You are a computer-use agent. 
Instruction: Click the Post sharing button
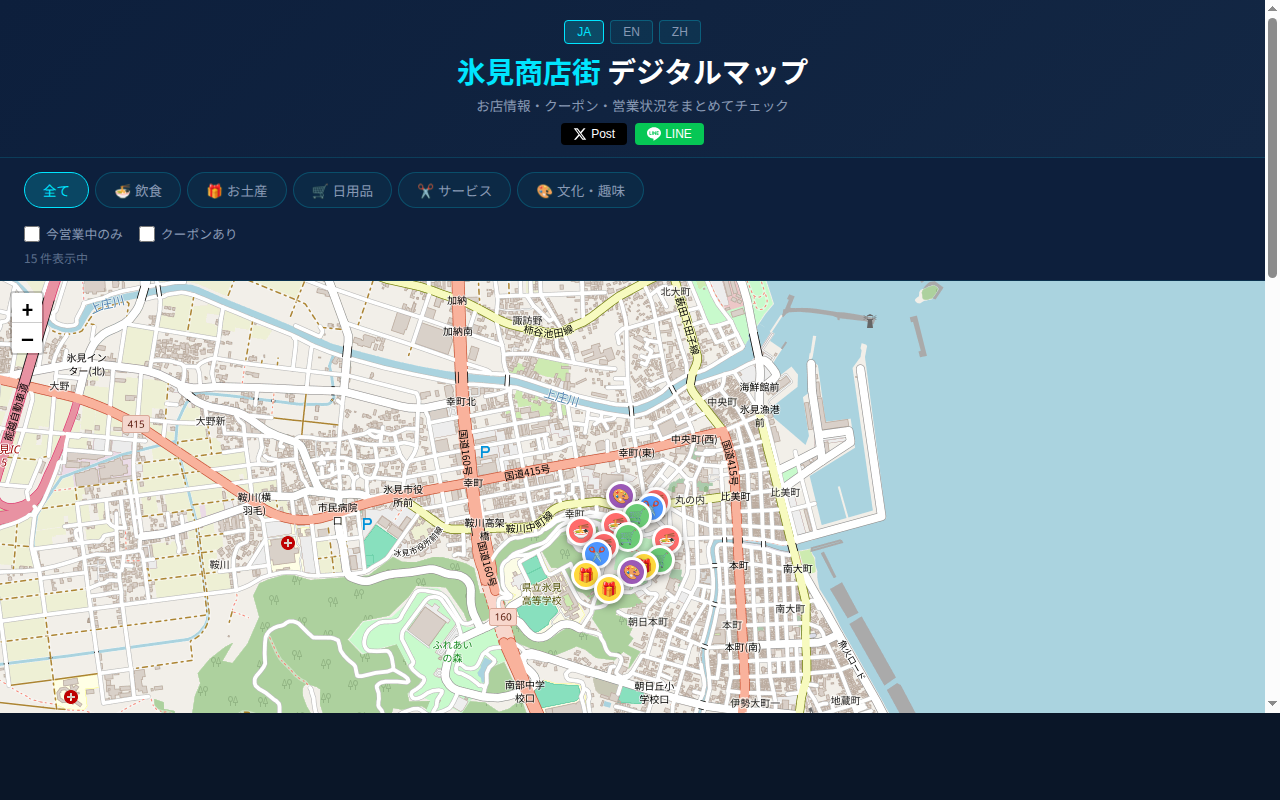pos(593,133)
